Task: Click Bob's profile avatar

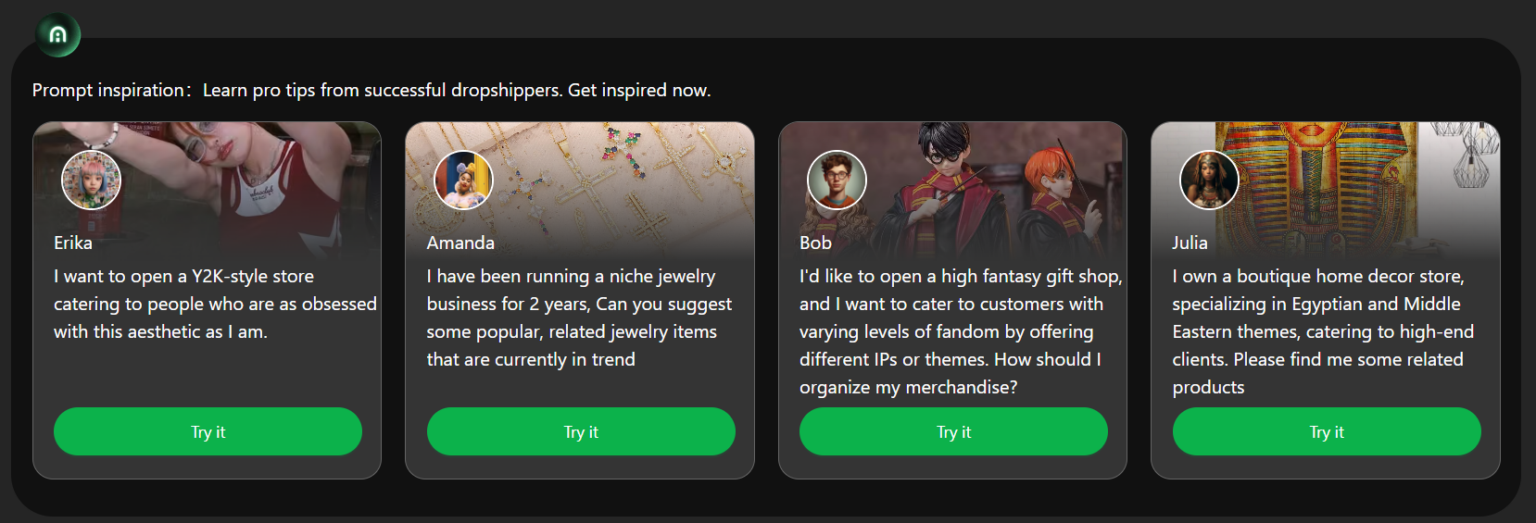Action: point(836,180)
